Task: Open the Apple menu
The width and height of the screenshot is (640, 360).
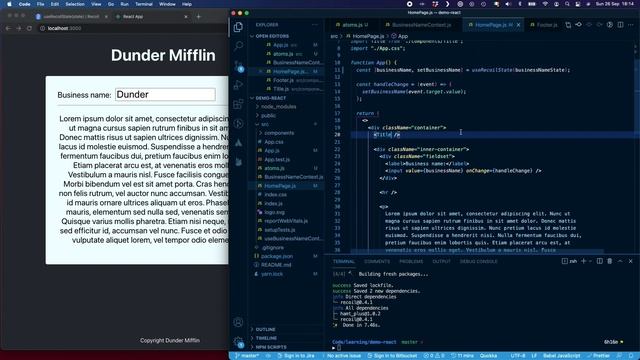Action: click(9, 4)
